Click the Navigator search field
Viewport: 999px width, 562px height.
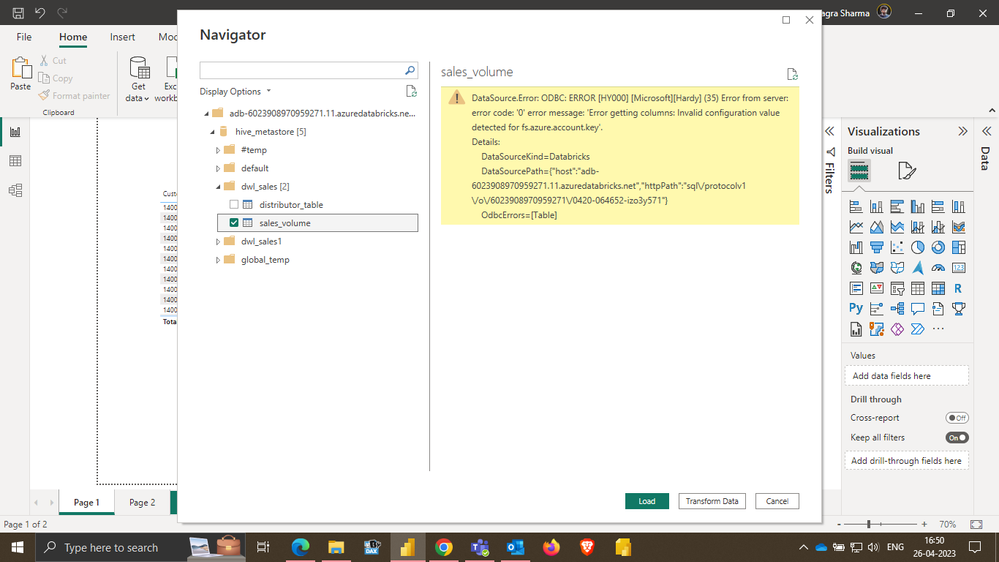click(x=301, y=71)
